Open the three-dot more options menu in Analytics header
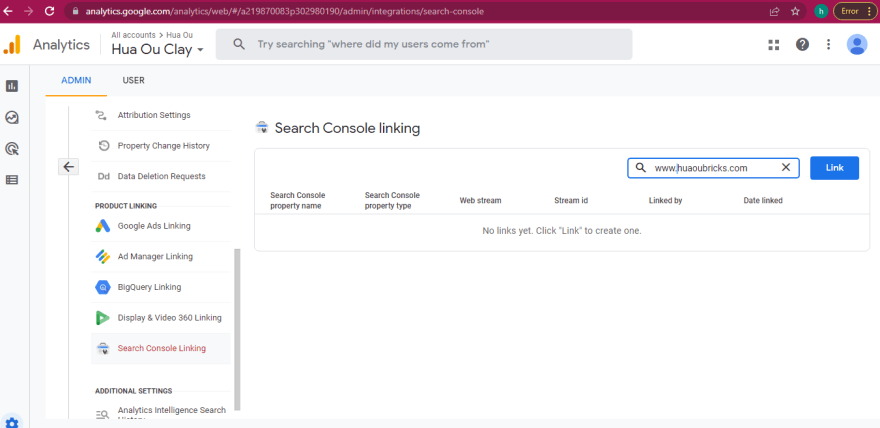 [x=828, y=45]
